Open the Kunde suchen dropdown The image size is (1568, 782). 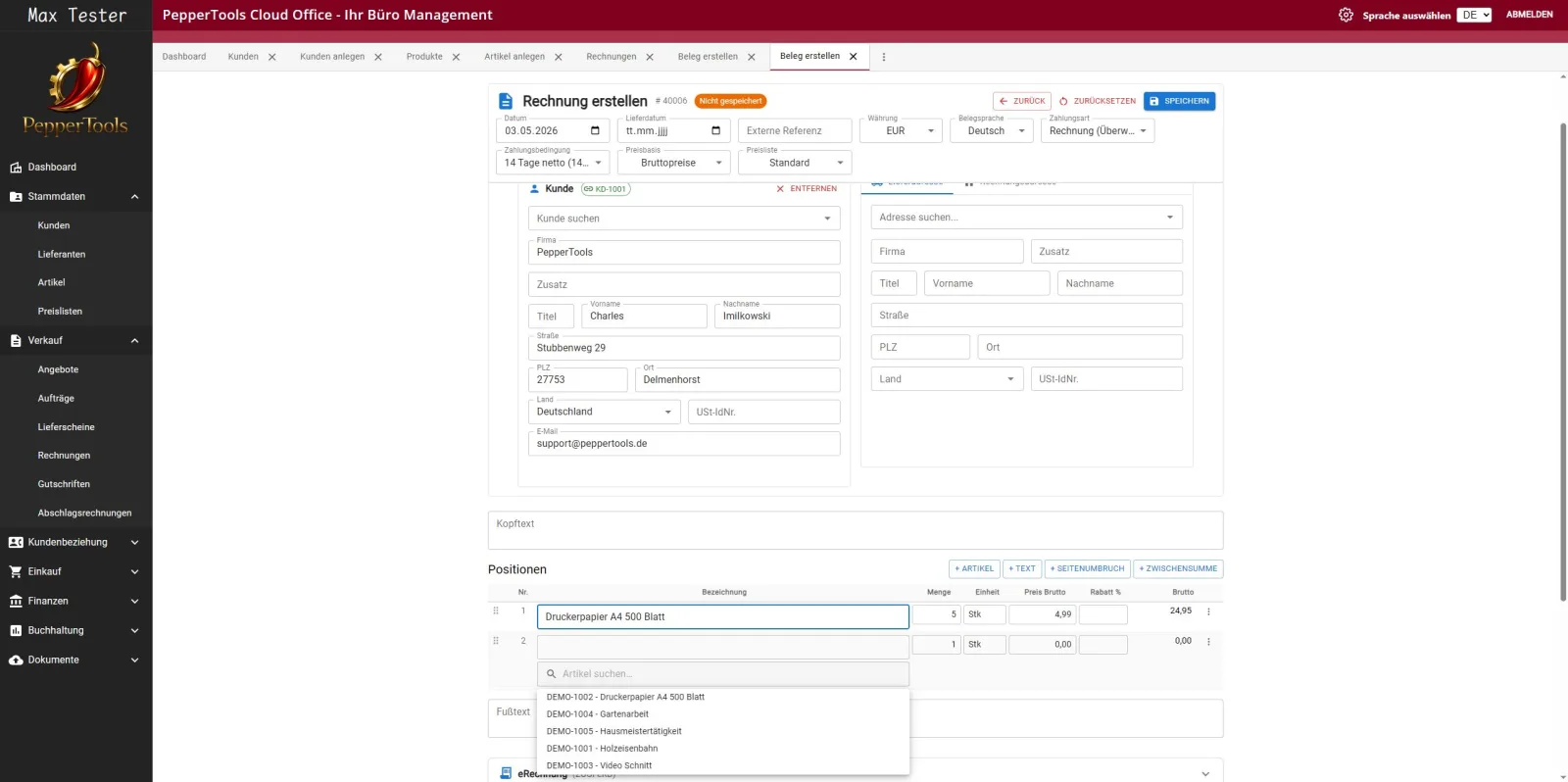[x=684, y=219]
